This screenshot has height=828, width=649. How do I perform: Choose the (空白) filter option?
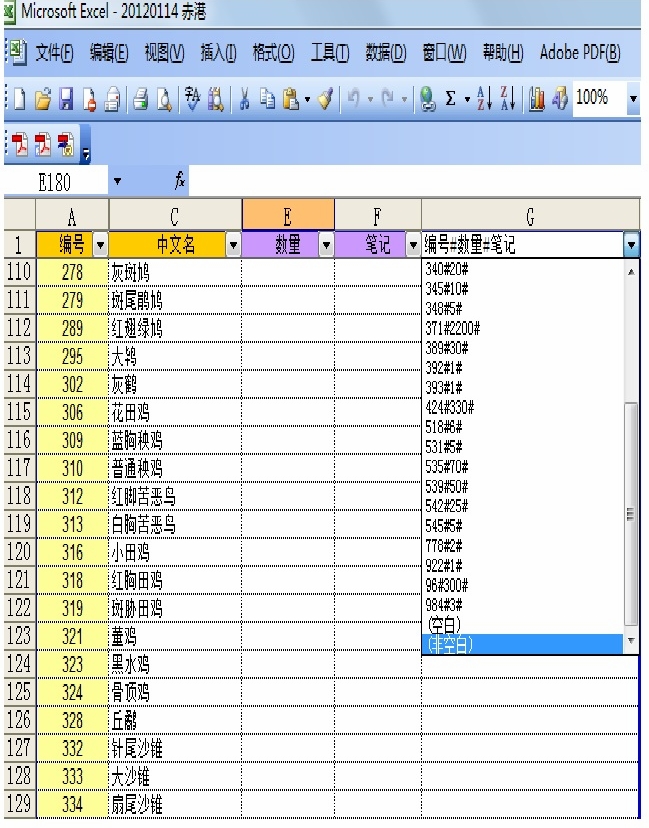point(443,627)
